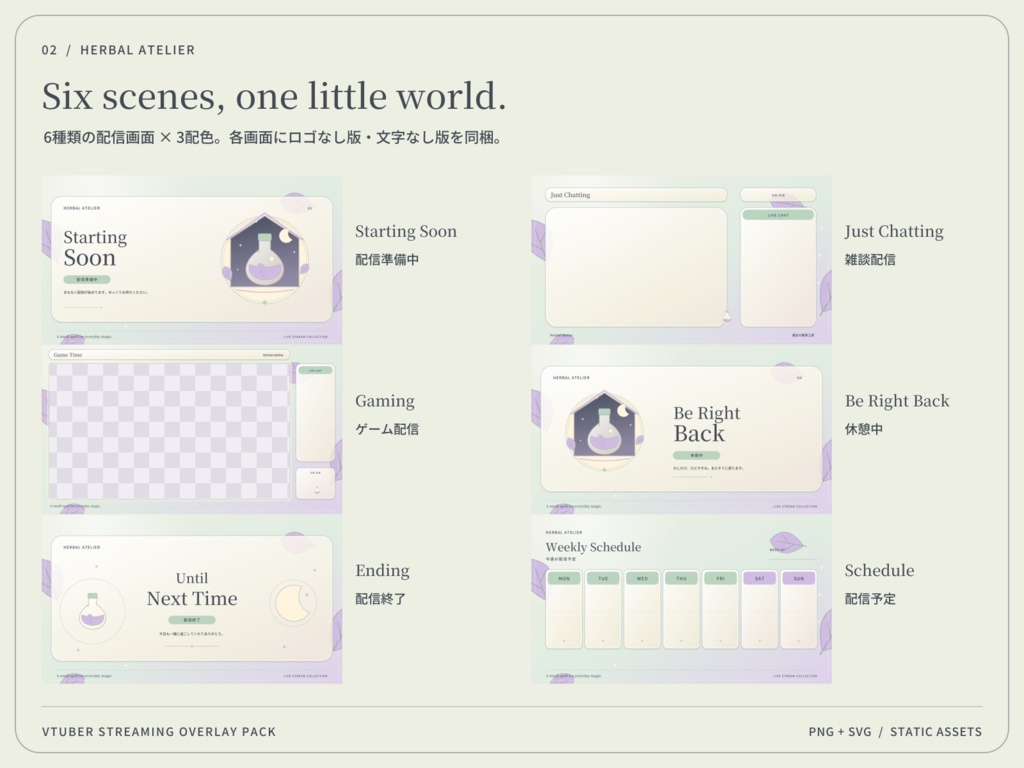1024x768 pixels.
Task: Click the "Ending" caption beside the thumbnail
Action: (382, 571)
